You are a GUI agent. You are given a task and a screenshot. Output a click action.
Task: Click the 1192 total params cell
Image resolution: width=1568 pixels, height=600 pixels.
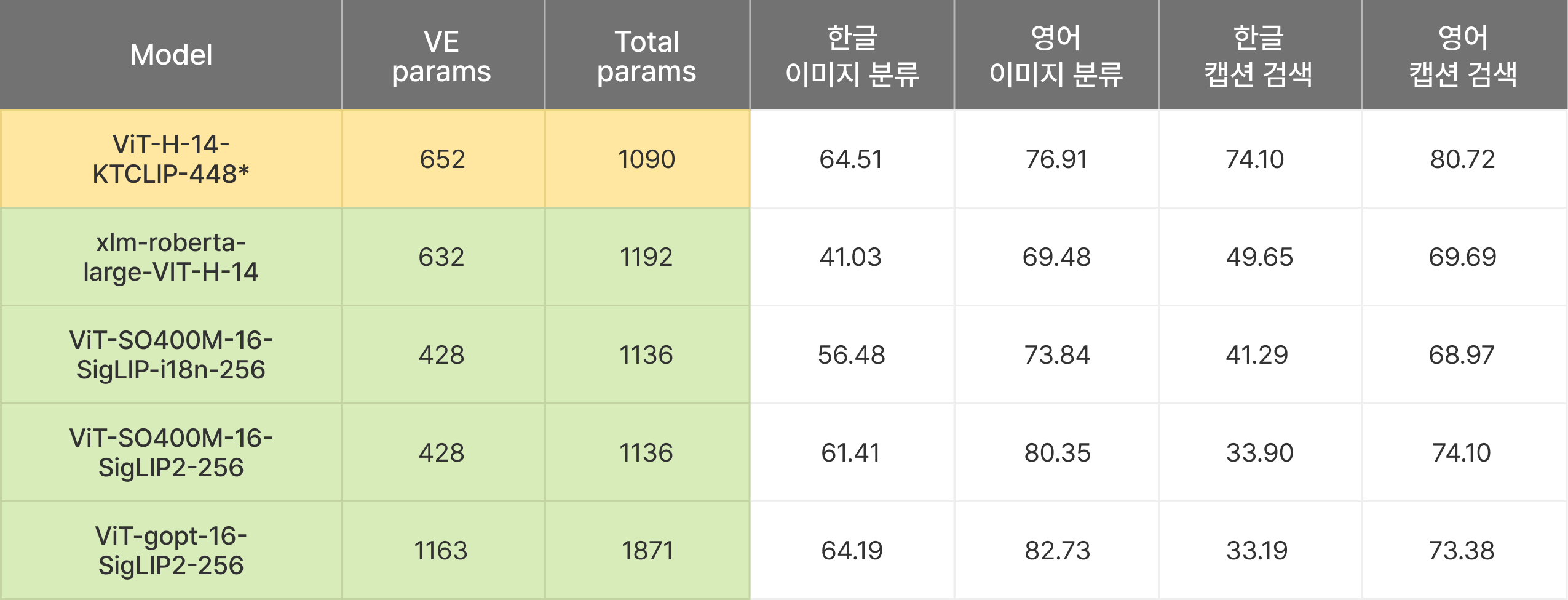647,257
